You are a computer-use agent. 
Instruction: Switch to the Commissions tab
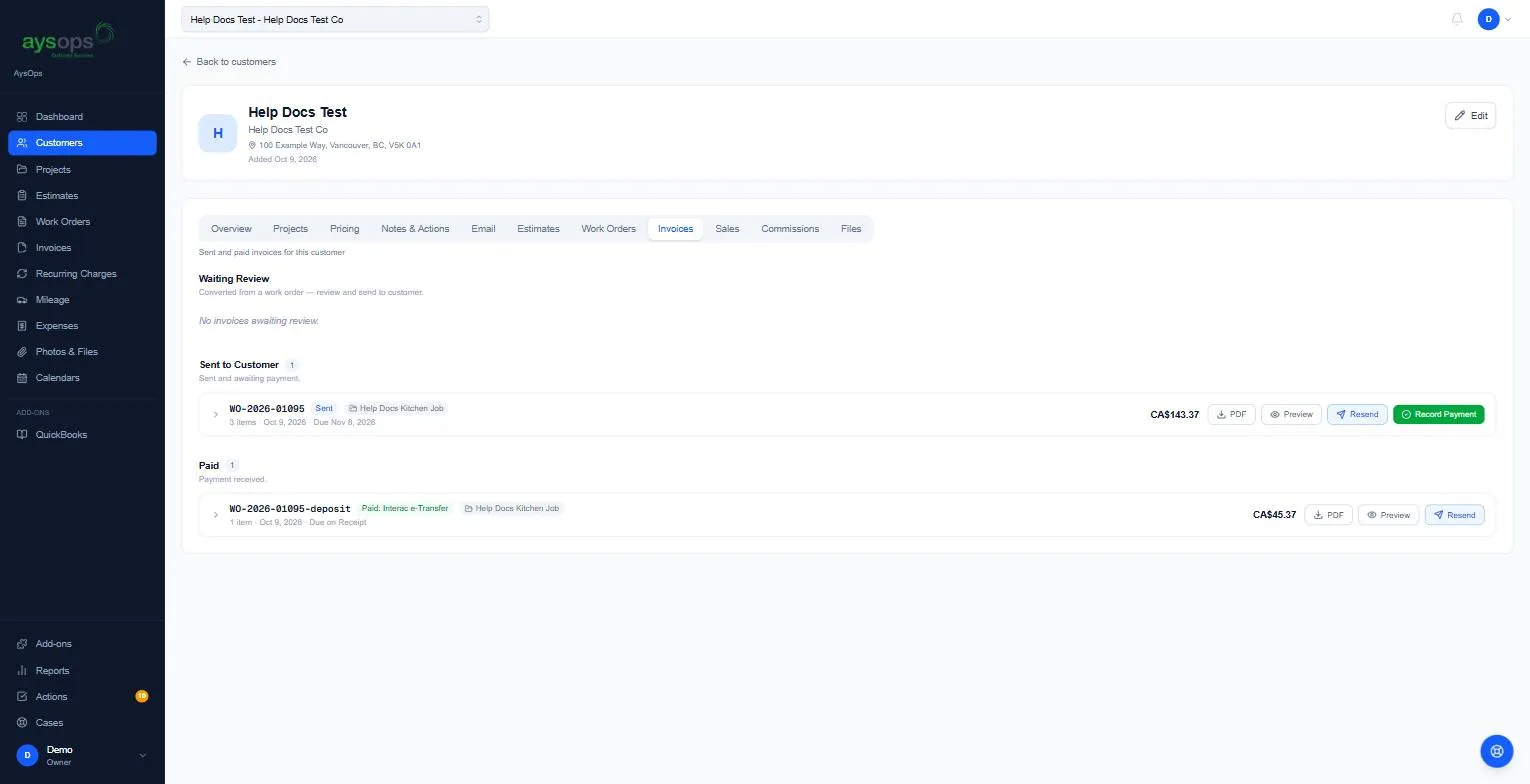click(x=790, y=229)
